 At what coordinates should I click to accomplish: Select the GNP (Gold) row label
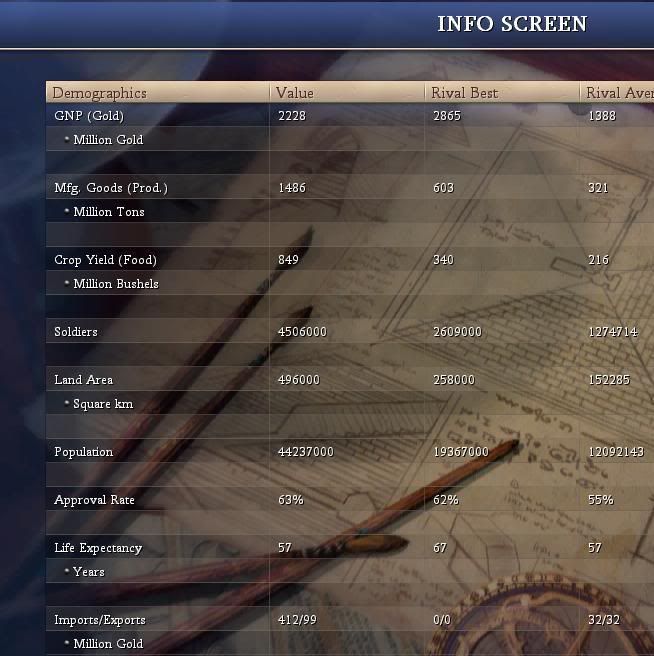89,115
